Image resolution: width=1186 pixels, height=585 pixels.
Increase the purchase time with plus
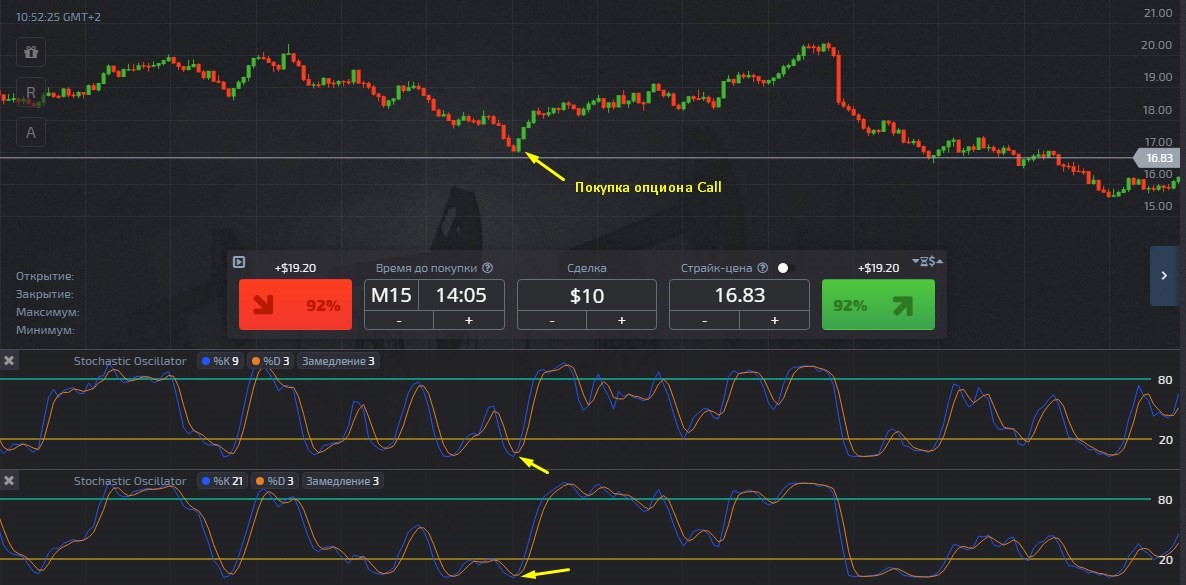[468, 320]
